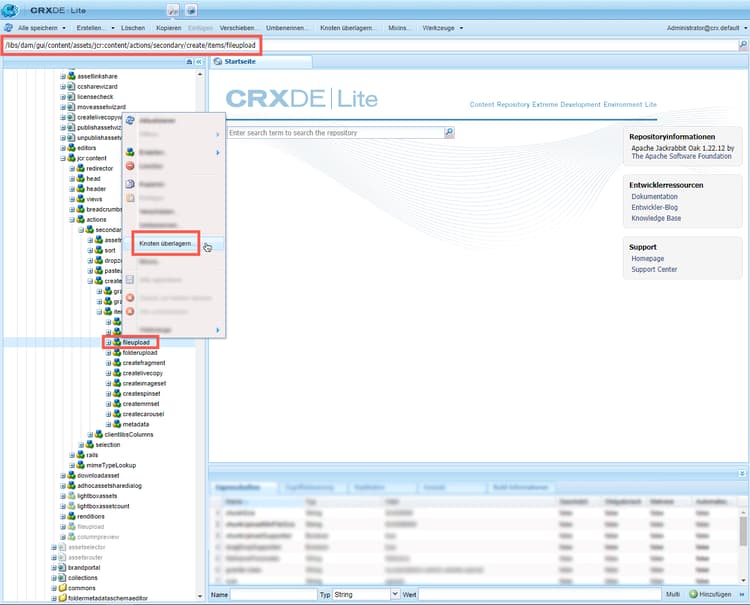Open the Dokumentation link
The width and height of the screenshot is (750, 605).
click(x=654, y=197)
